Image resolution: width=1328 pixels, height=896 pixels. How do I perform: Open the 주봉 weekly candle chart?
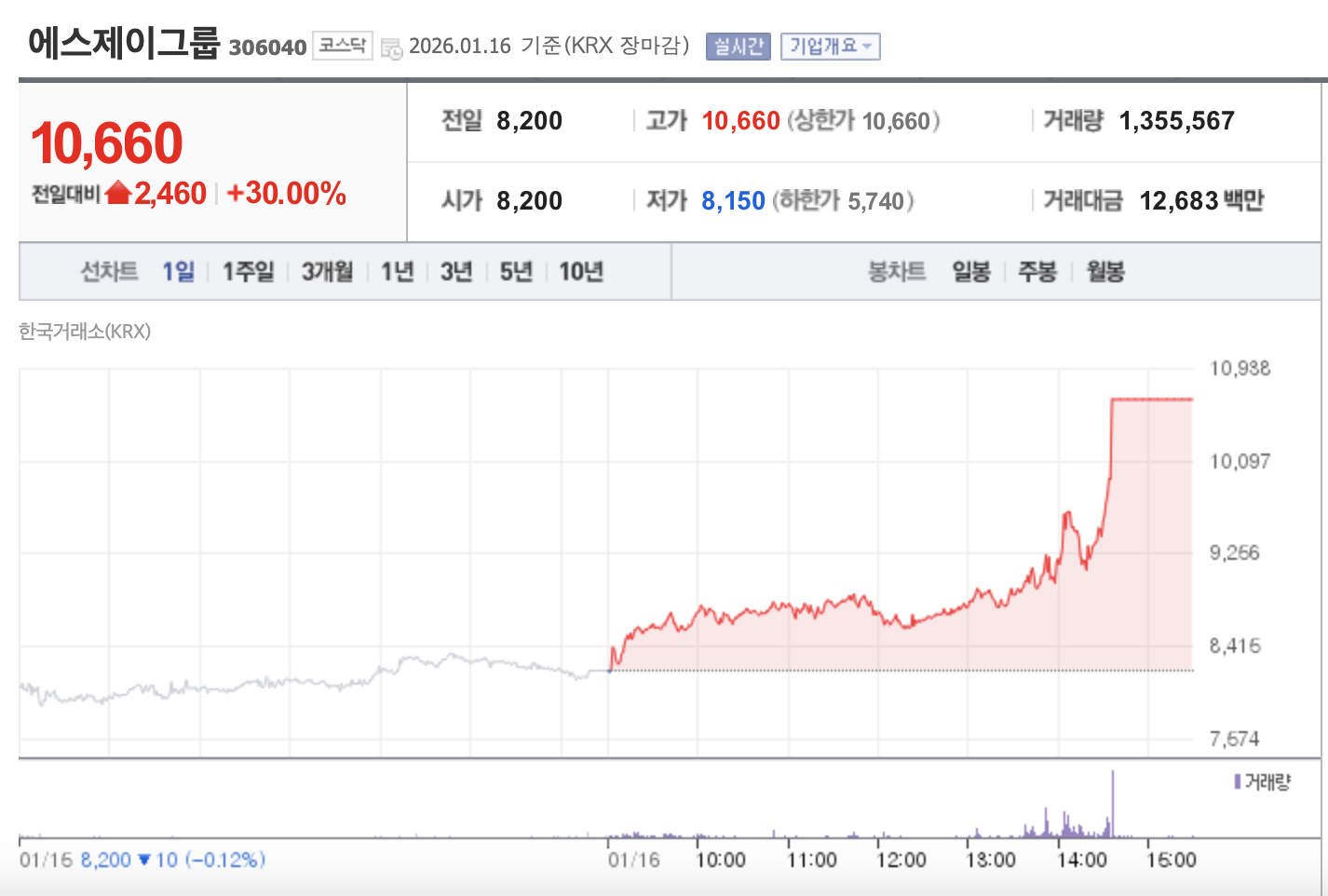1037,271
